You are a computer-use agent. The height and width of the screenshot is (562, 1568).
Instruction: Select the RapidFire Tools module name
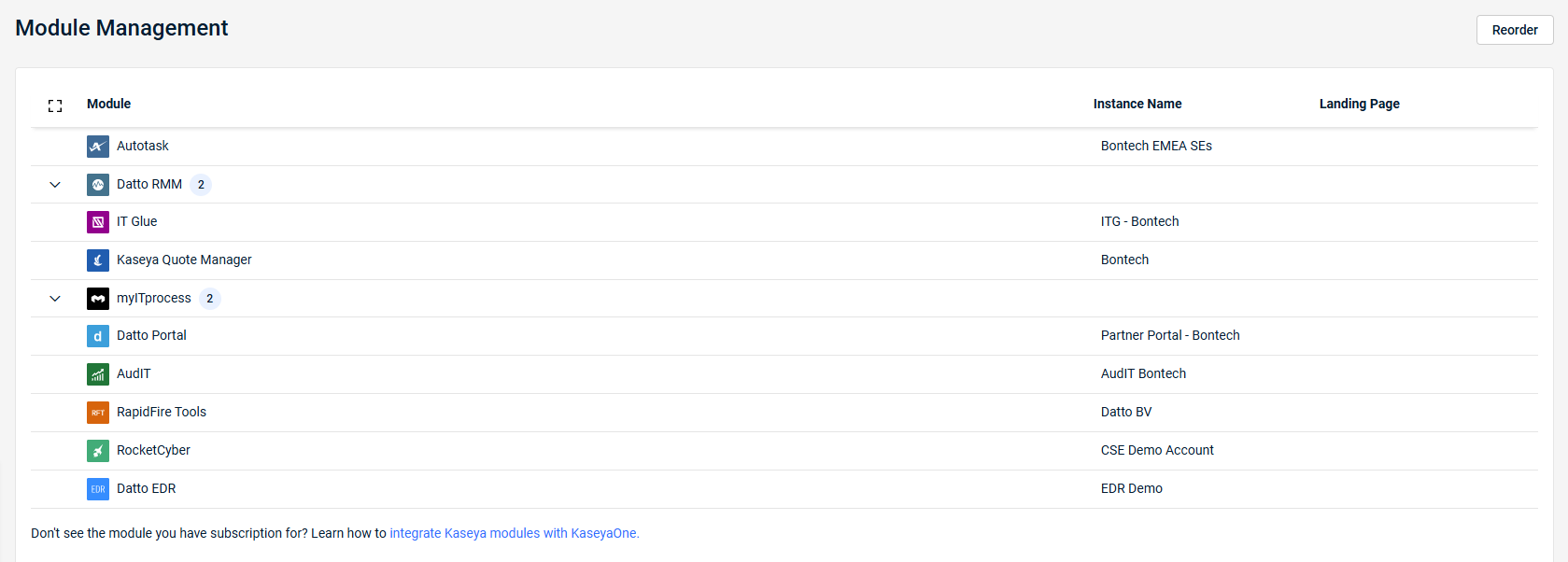coord(162,412)
